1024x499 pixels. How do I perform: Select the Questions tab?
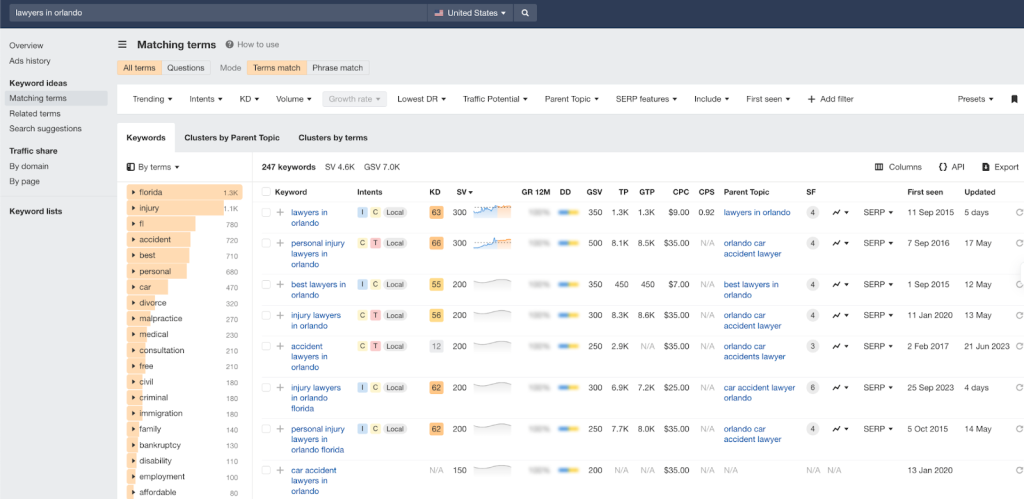[185, 68]
